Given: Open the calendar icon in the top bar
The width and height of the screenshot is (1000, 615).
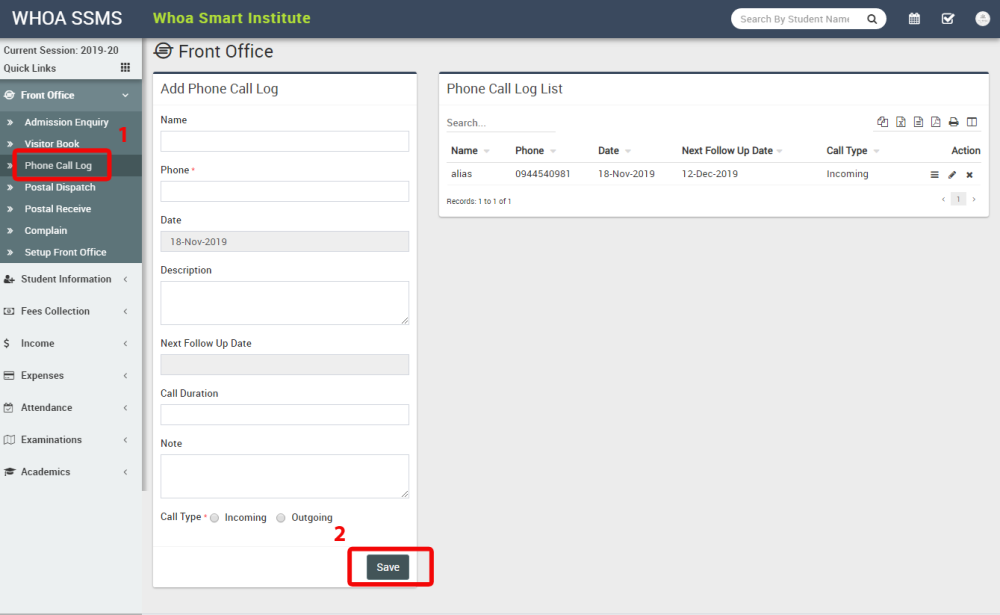Looking at the screenshot, I should point(913,18).
